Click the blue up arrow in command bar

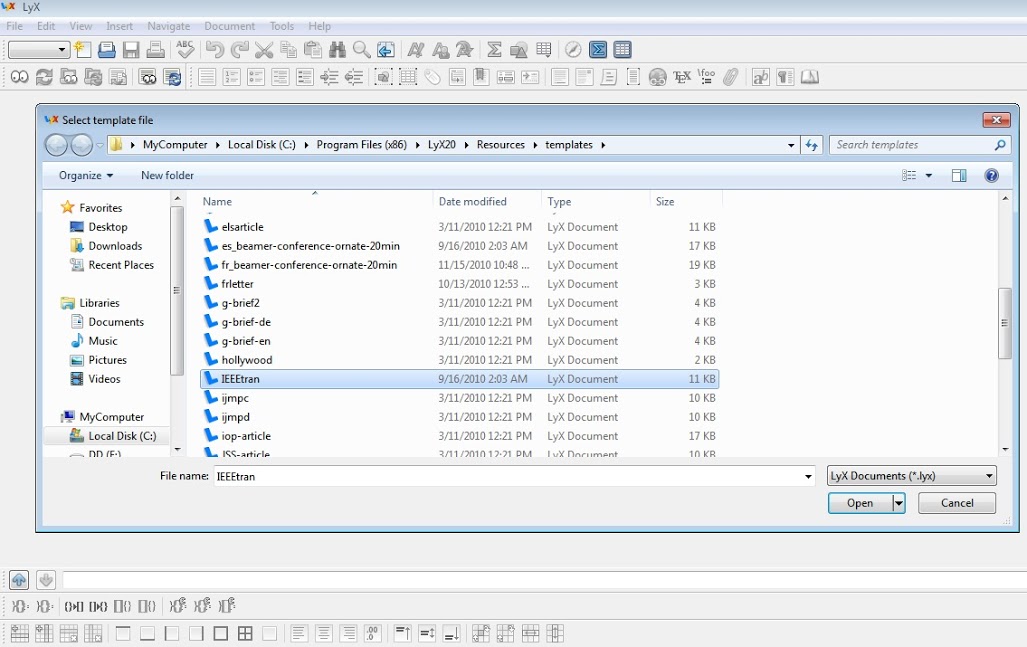[19, 580]
